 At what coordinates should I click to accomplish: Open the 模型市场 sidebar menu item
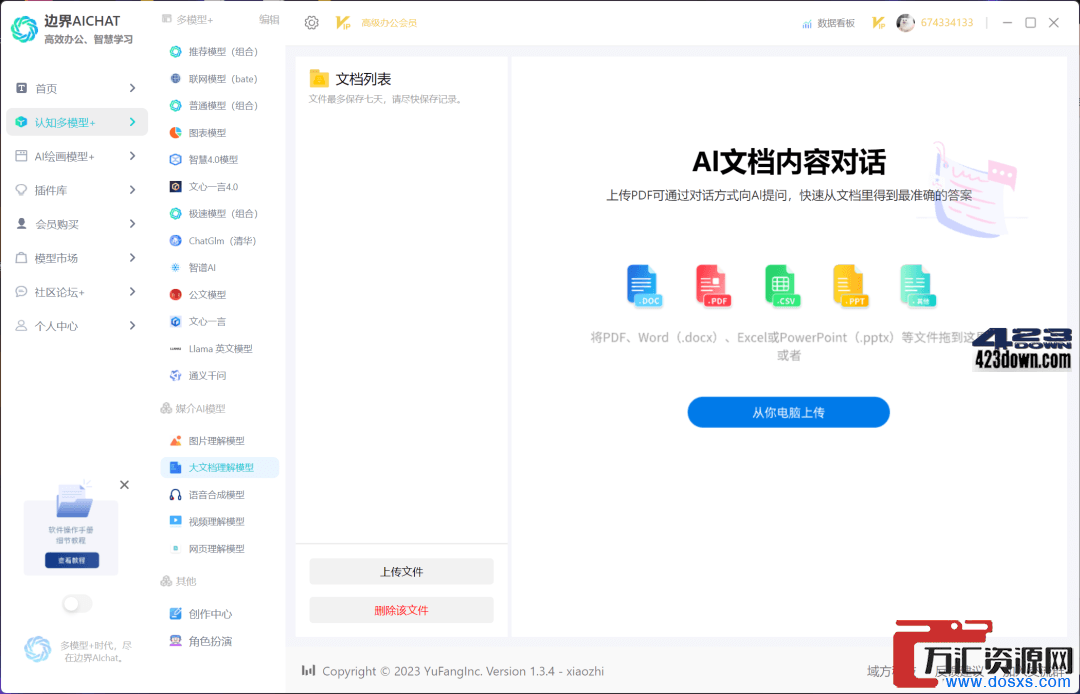tap(76, 257)
